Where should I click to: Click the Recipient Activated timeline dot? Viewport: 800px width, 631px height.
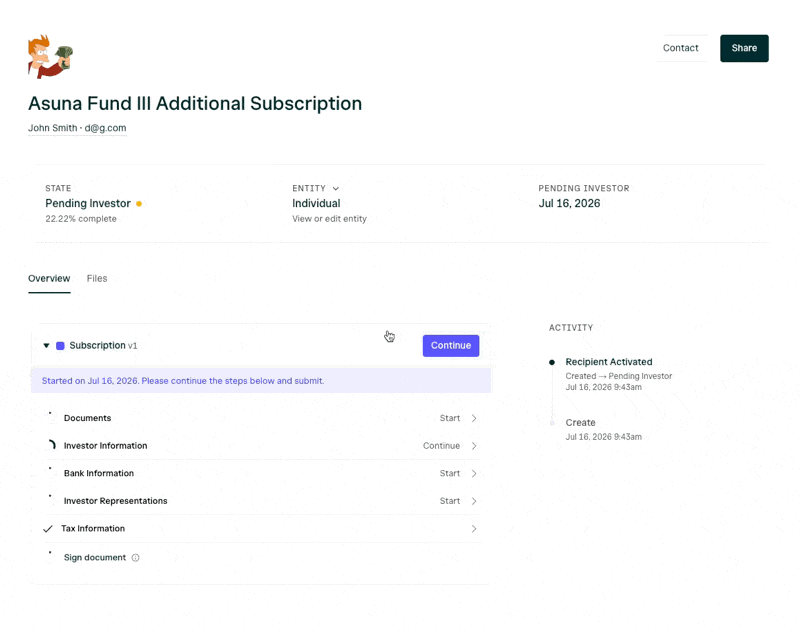[x=552, y=362]
